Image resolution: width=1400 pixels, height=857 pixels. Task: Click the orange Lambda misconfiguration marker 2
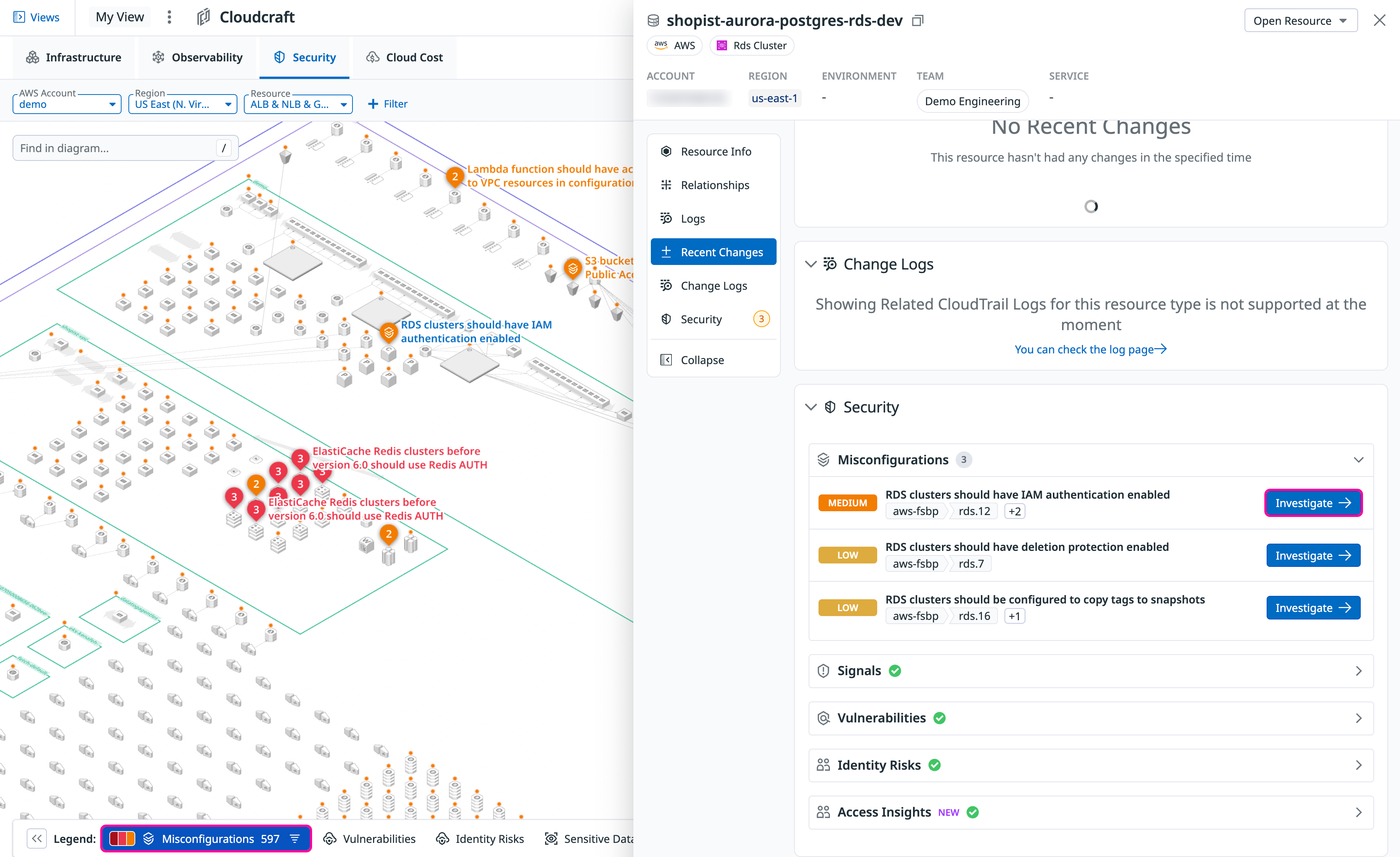coord(455,177)
